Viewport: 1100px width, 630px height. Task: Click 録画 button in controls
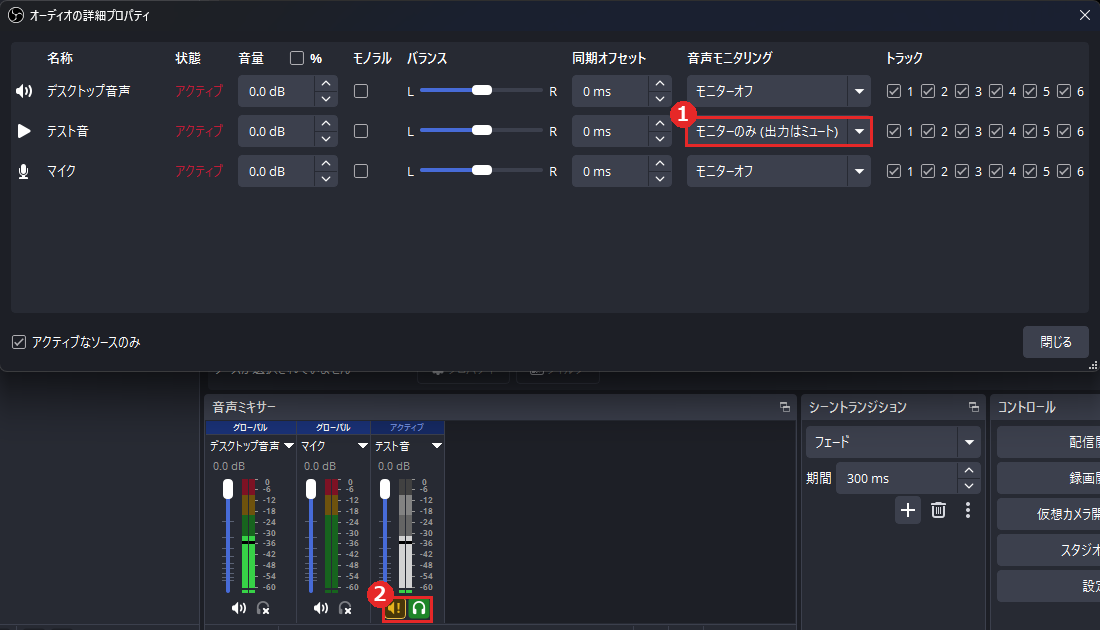tap(1049, 478)
